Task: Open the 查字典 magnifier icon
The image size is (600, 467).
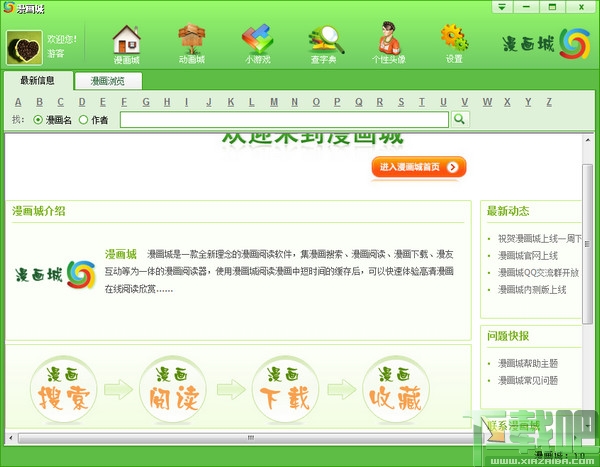Action: (x=324, y=43)
